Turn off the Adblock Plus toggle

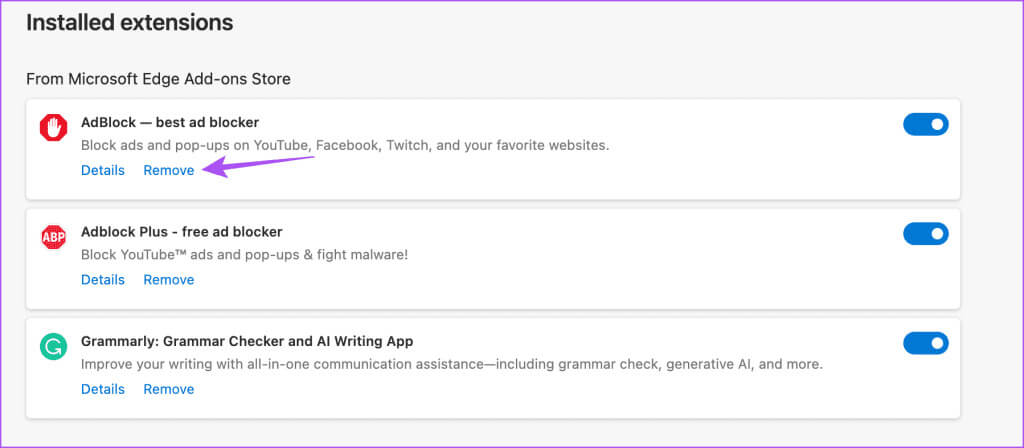[x=925, y=234]
